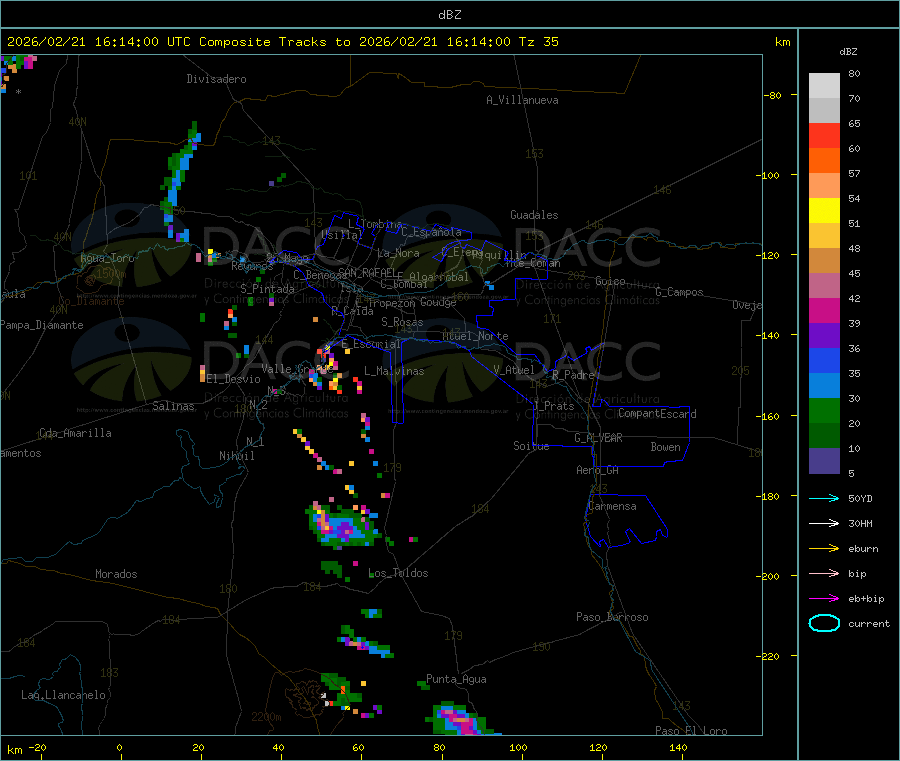Click the 'Atuel_Norte' place label

pos(475,336)
